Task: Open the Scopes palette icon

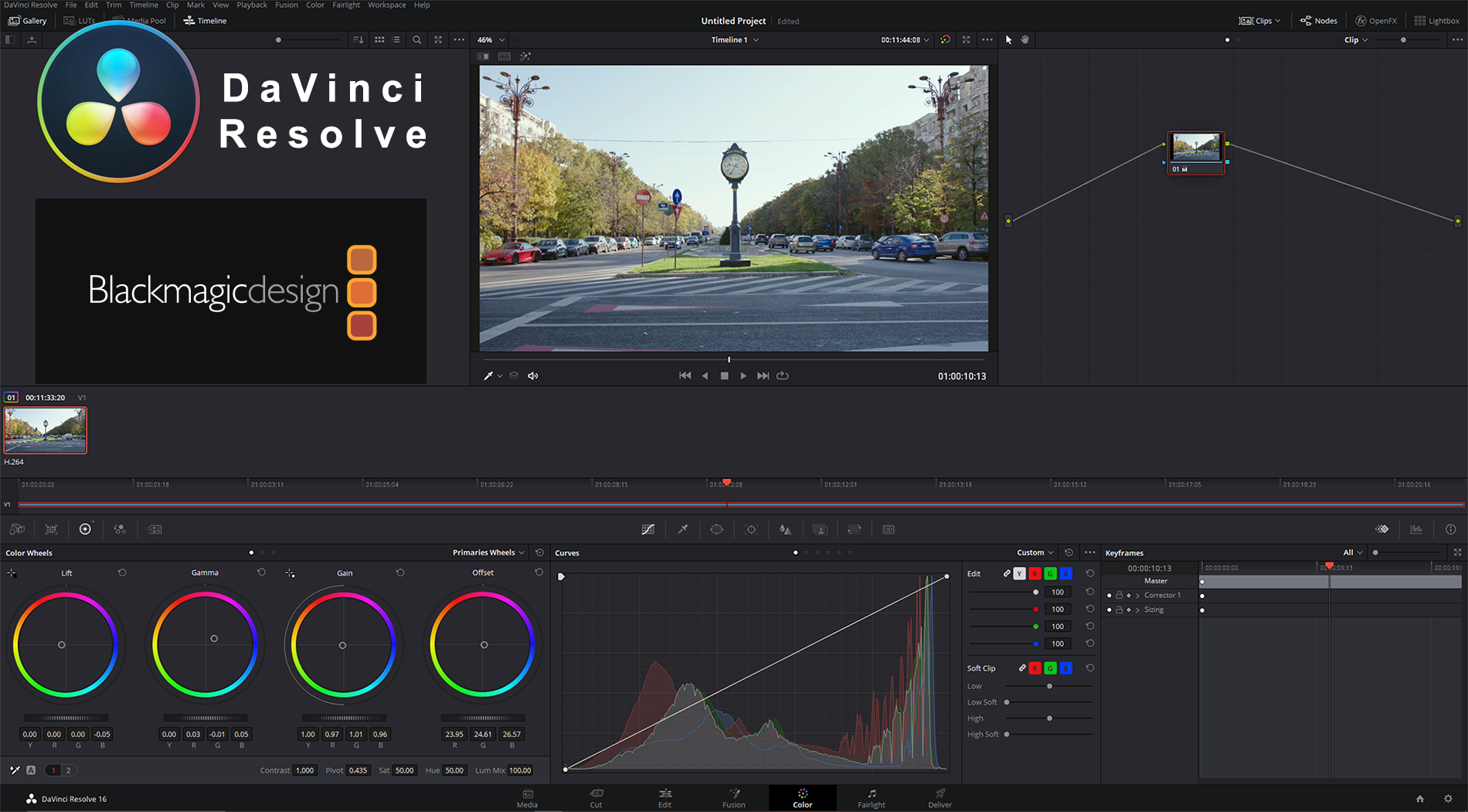Action: click(x=1416, y=529)
